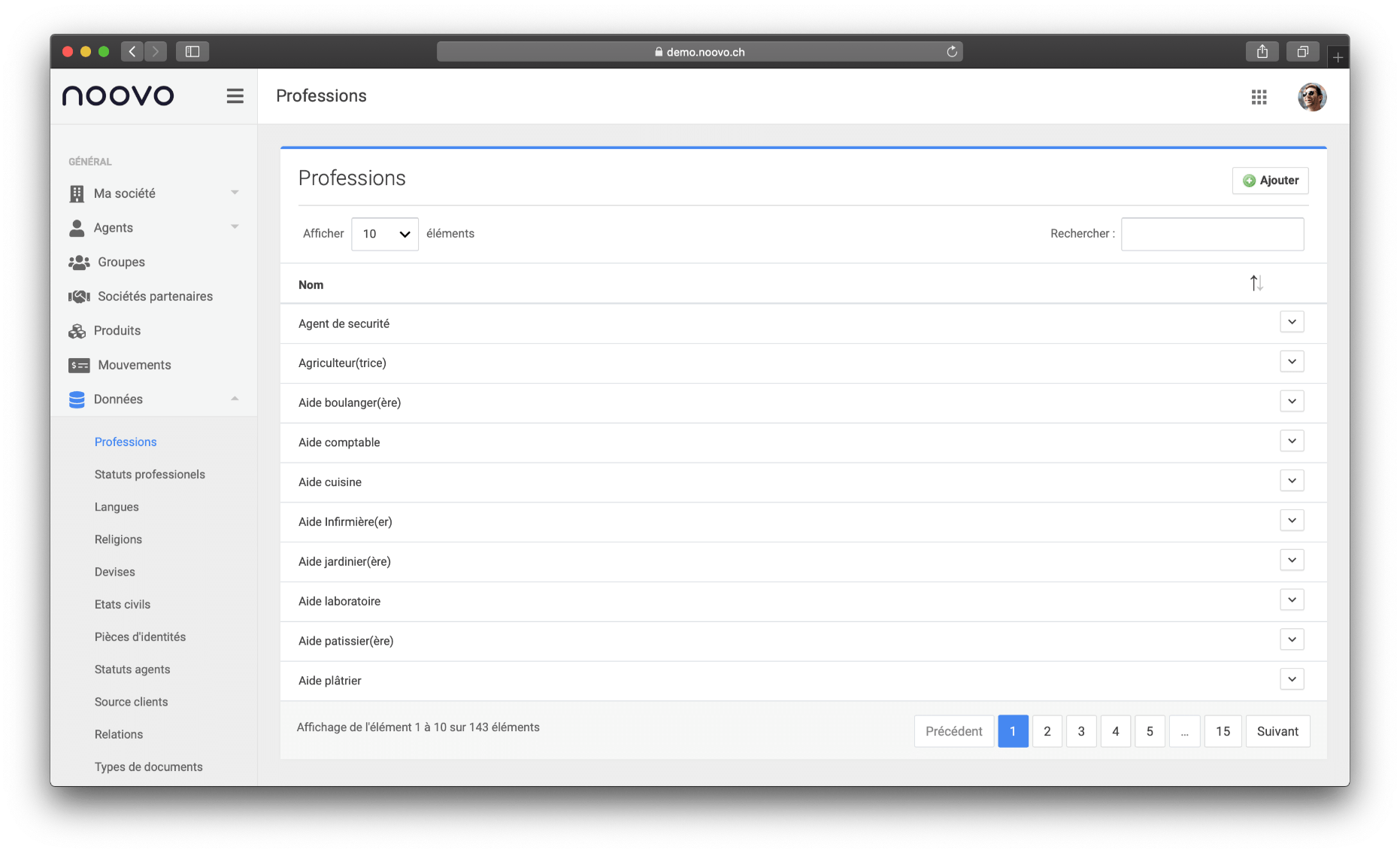Click the Groupes icon in sidebar
Screen dimensions: 1400x853
coord(79,263)
